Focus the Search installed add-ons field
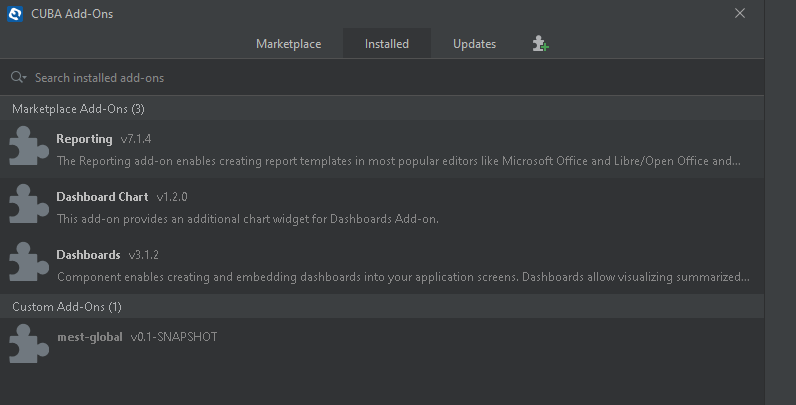Image resolution: width=796 pixels, height=405 pixels. pos(382,78)
